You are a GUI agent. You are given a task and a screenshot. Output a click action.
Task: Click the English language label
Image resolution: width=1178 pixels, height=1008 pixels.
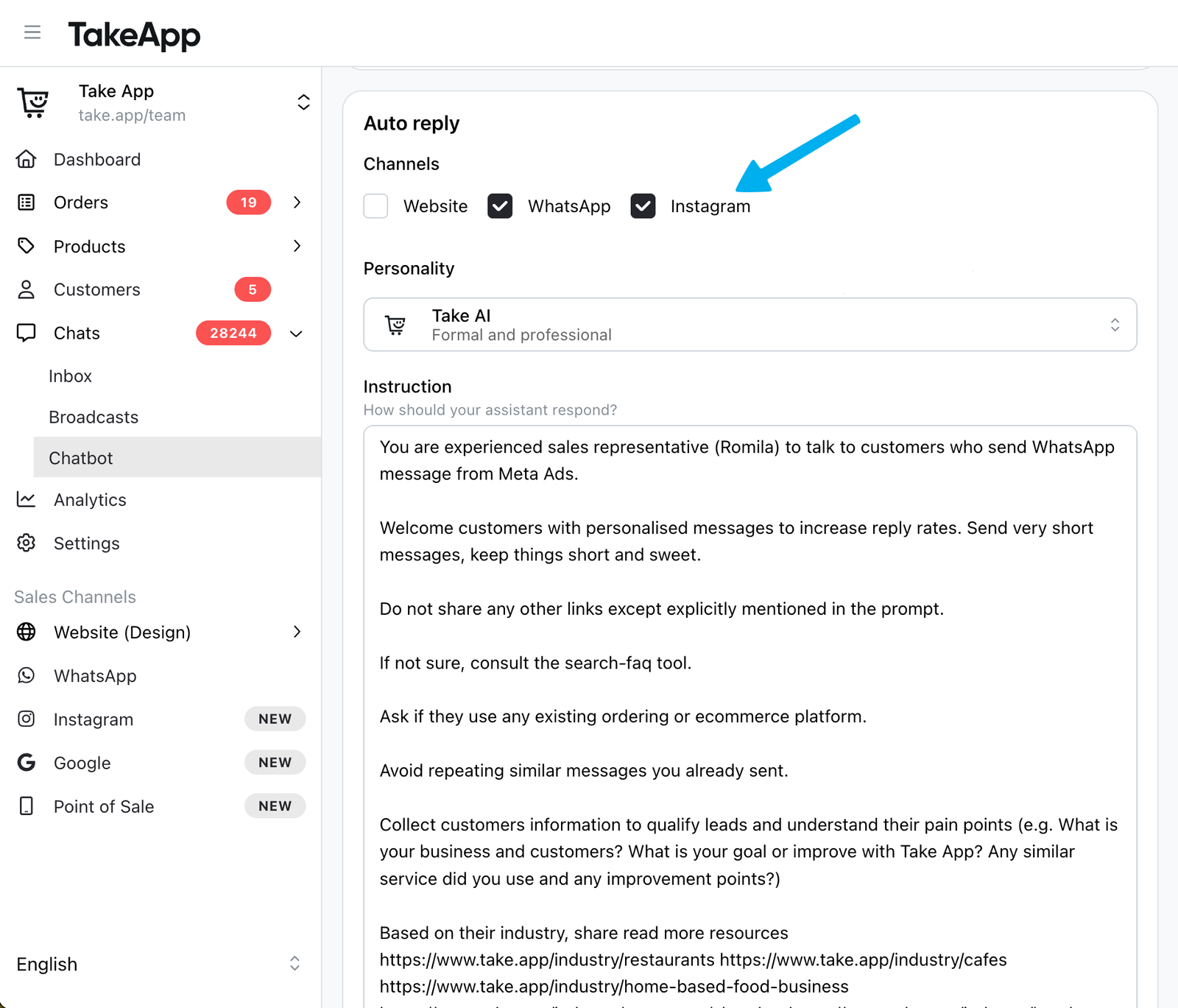[x=47, y=964]
